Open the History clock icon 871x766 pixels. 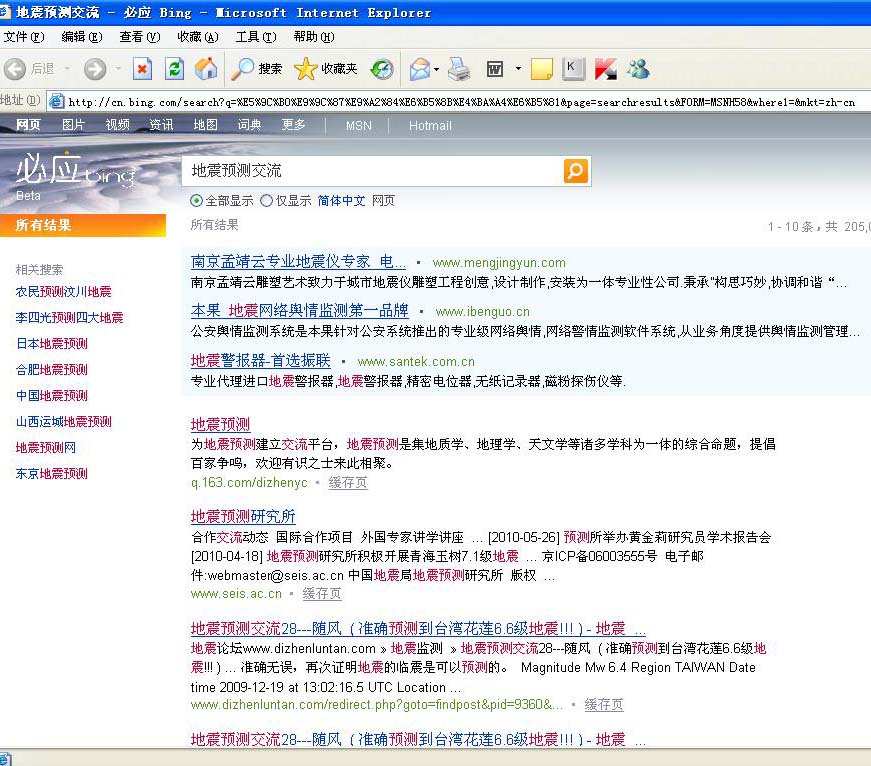coord(382,69)
